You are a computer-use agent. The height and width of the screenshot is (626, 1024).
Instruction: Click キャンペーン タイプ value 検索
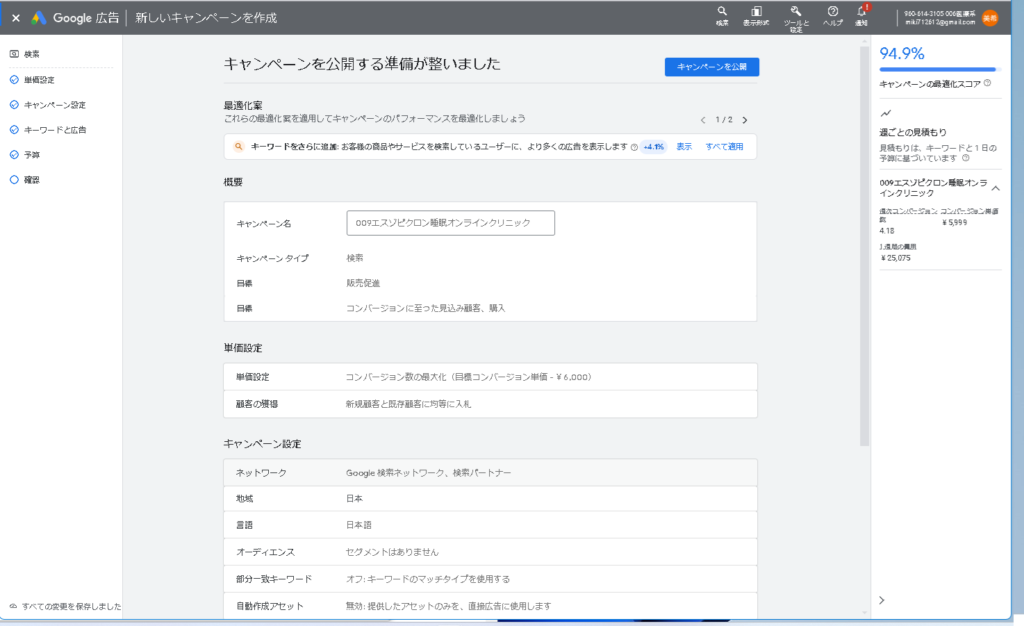pos(355,258)
